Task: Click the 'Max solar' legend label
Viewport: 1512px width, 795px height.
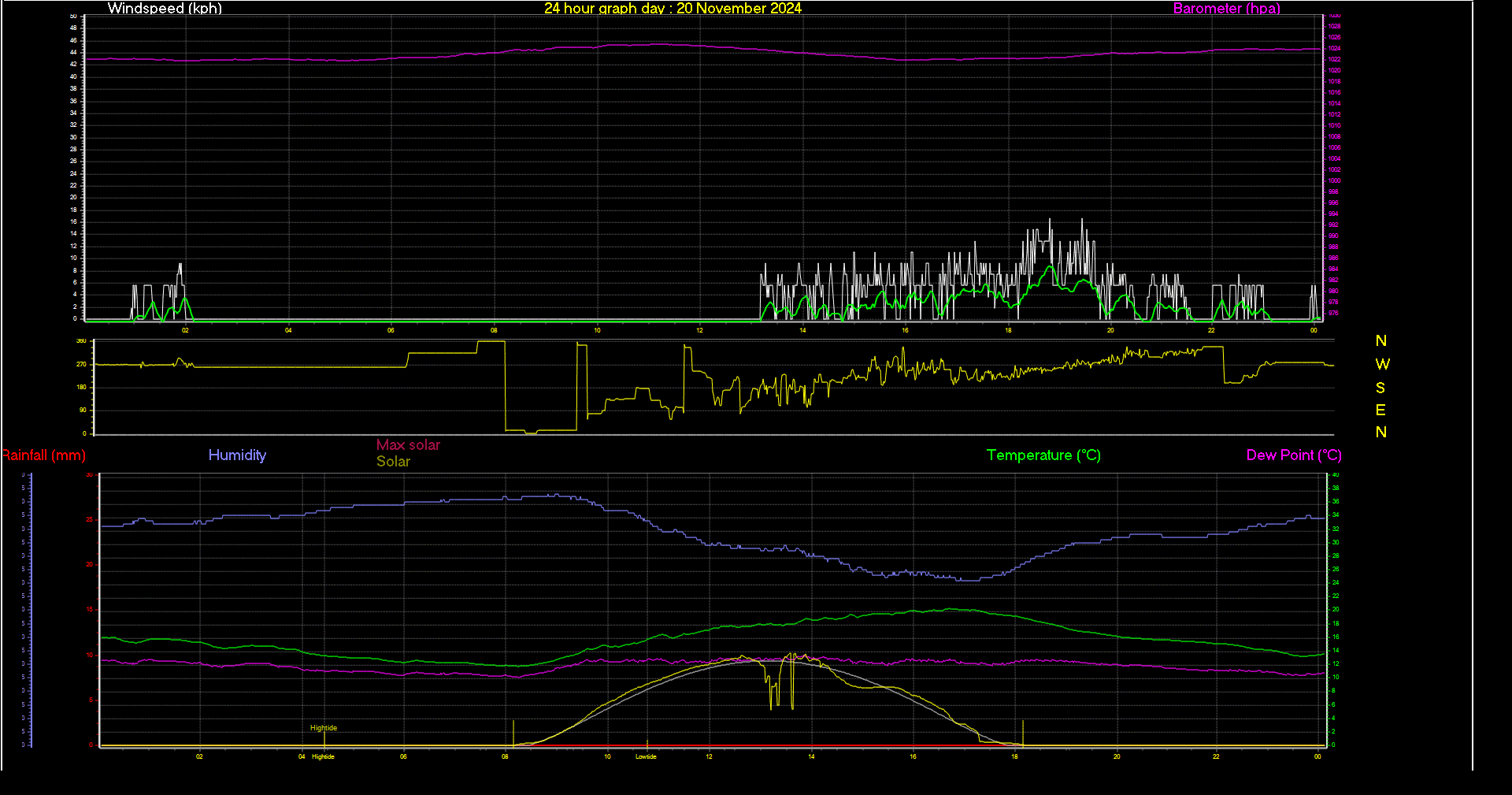Action: click(x=408, y=445)
